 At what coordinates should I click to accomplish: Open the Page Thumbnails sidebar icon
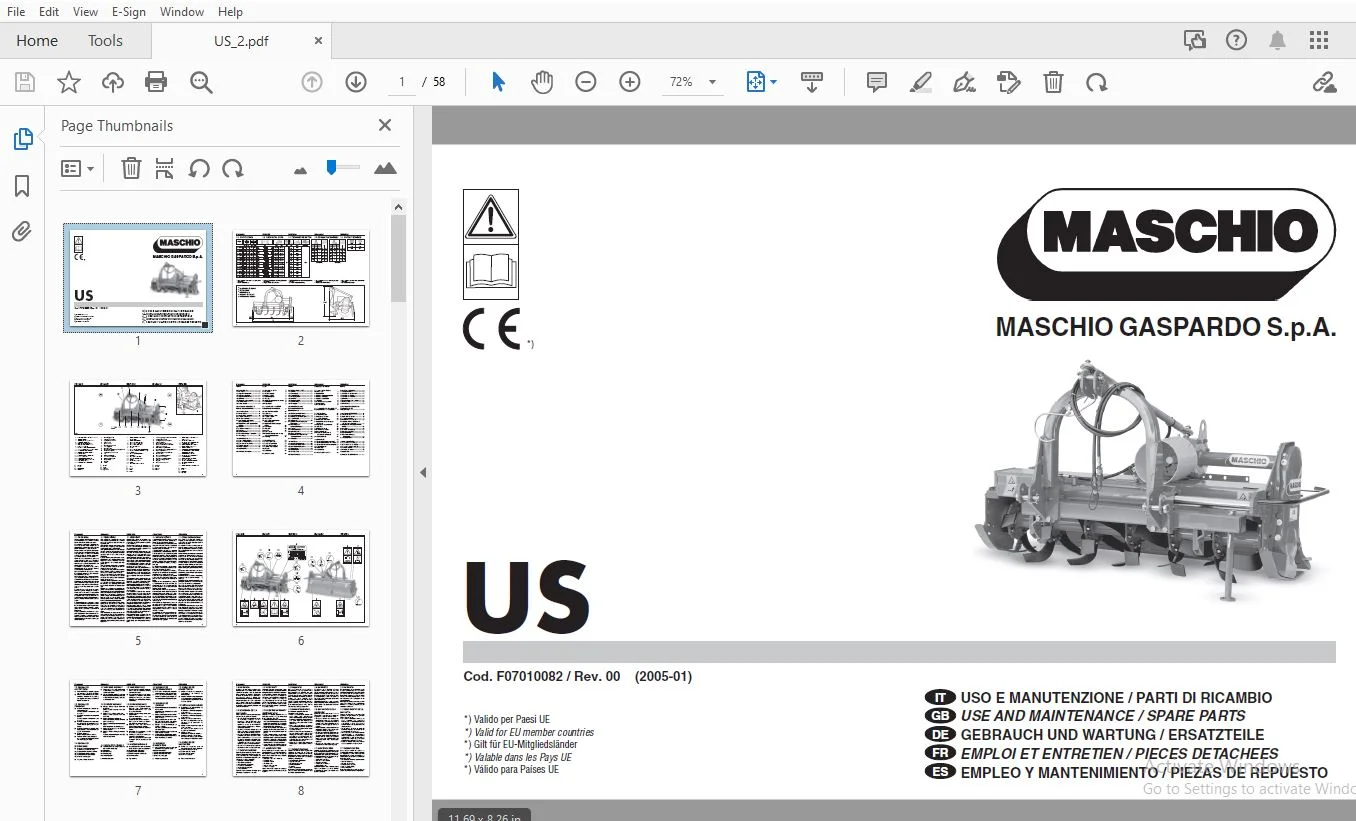22,139
